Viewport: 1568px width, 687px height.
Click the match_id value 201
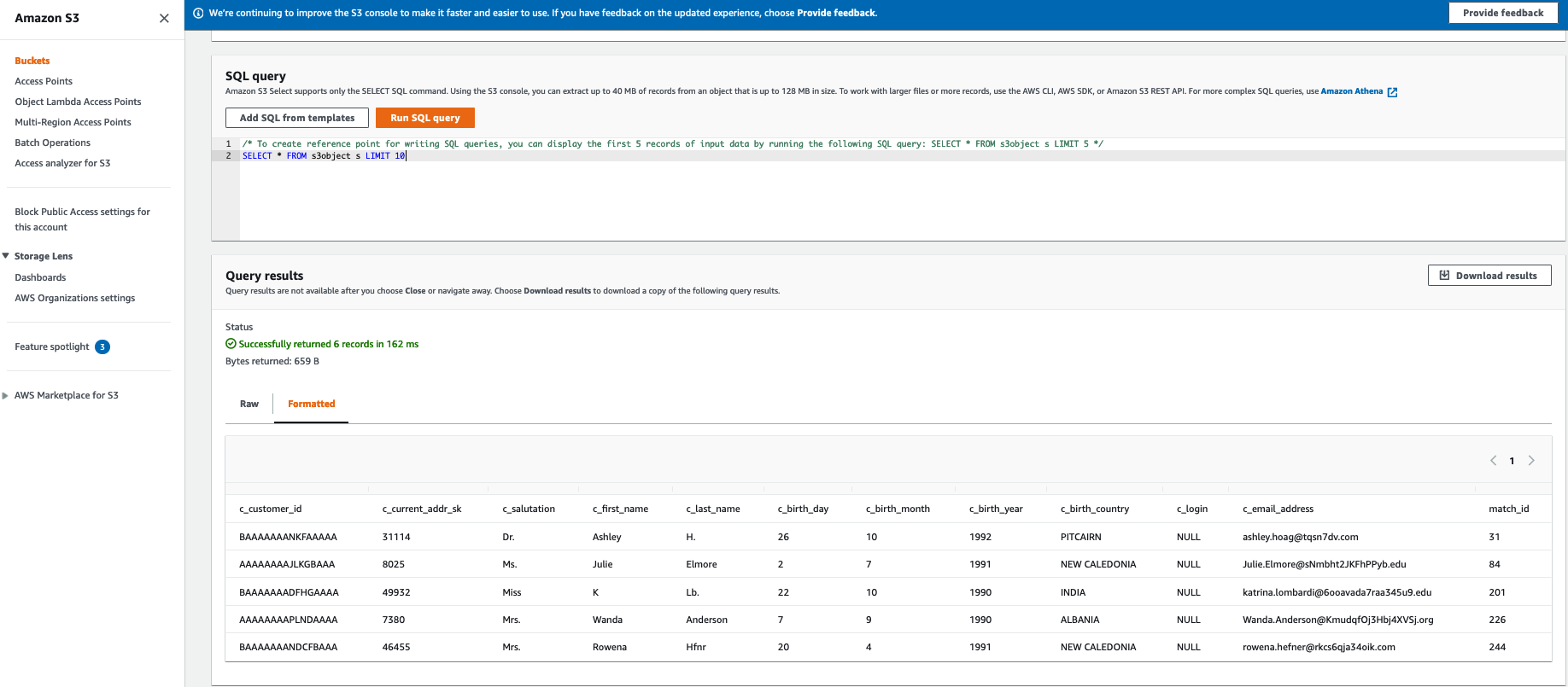pos(1497,592)
